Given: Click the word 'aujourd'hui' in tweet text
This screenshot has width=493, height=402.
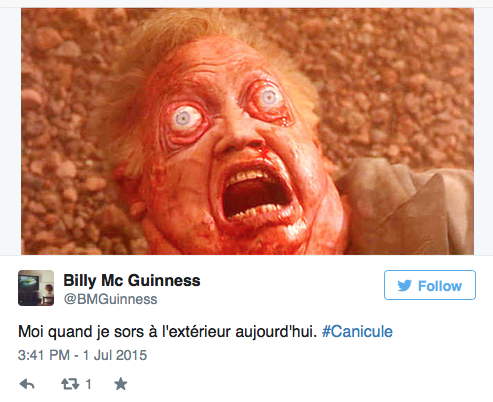Looking at the screenshot, I should pyautogui.click(x=276, y=332).
